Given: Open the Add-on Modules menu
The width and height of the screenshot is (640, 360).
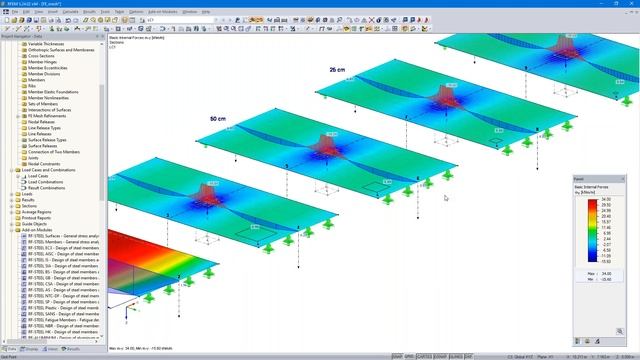Looking at the screenshot, I should click(162, 12).
